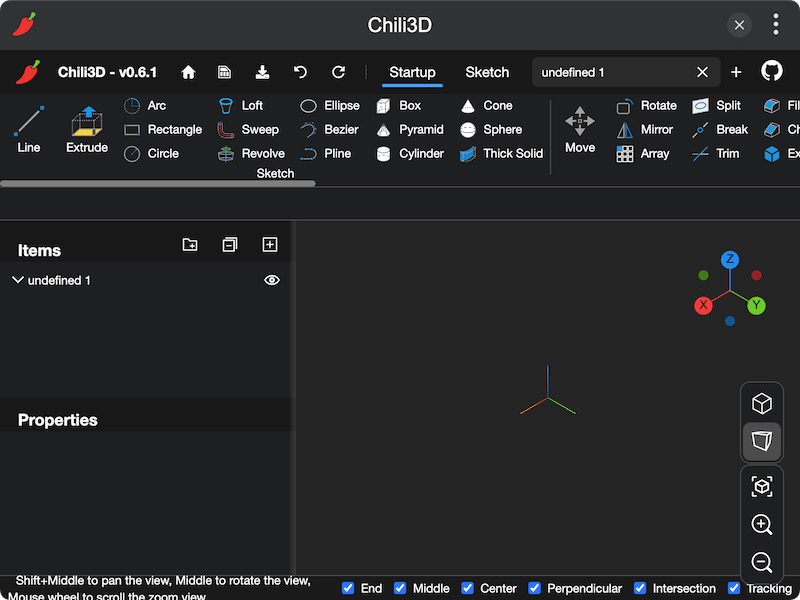Orient view along the X axis
800x600 pixels.
point(703,305)
